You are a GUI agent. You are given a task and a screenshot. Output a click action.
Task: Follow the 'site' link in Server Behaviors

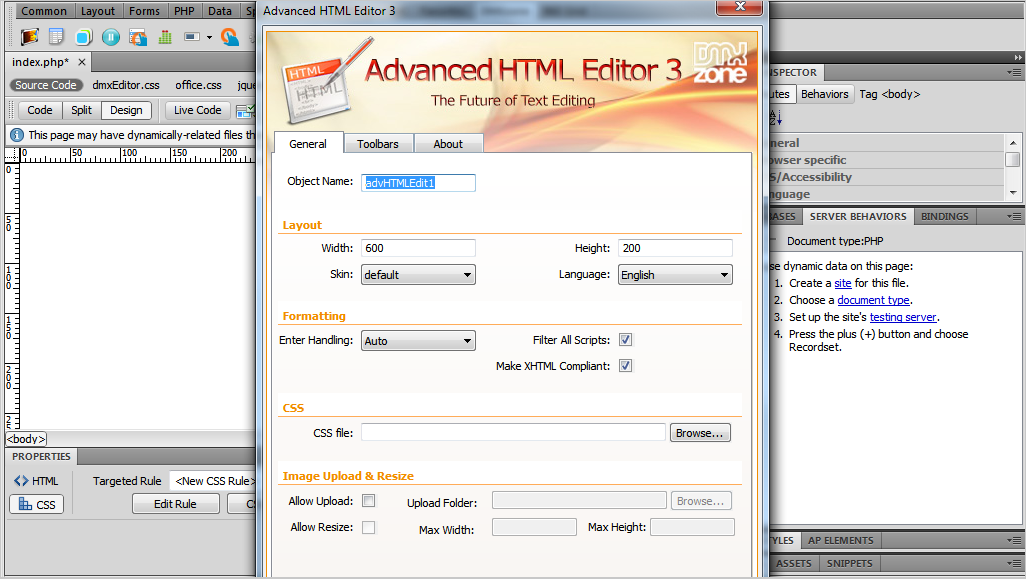tap(843, 283)
